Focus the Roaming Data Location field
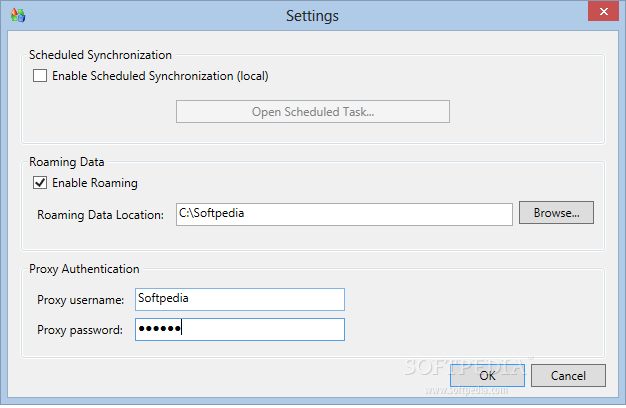626x408 pixels. 344,214
